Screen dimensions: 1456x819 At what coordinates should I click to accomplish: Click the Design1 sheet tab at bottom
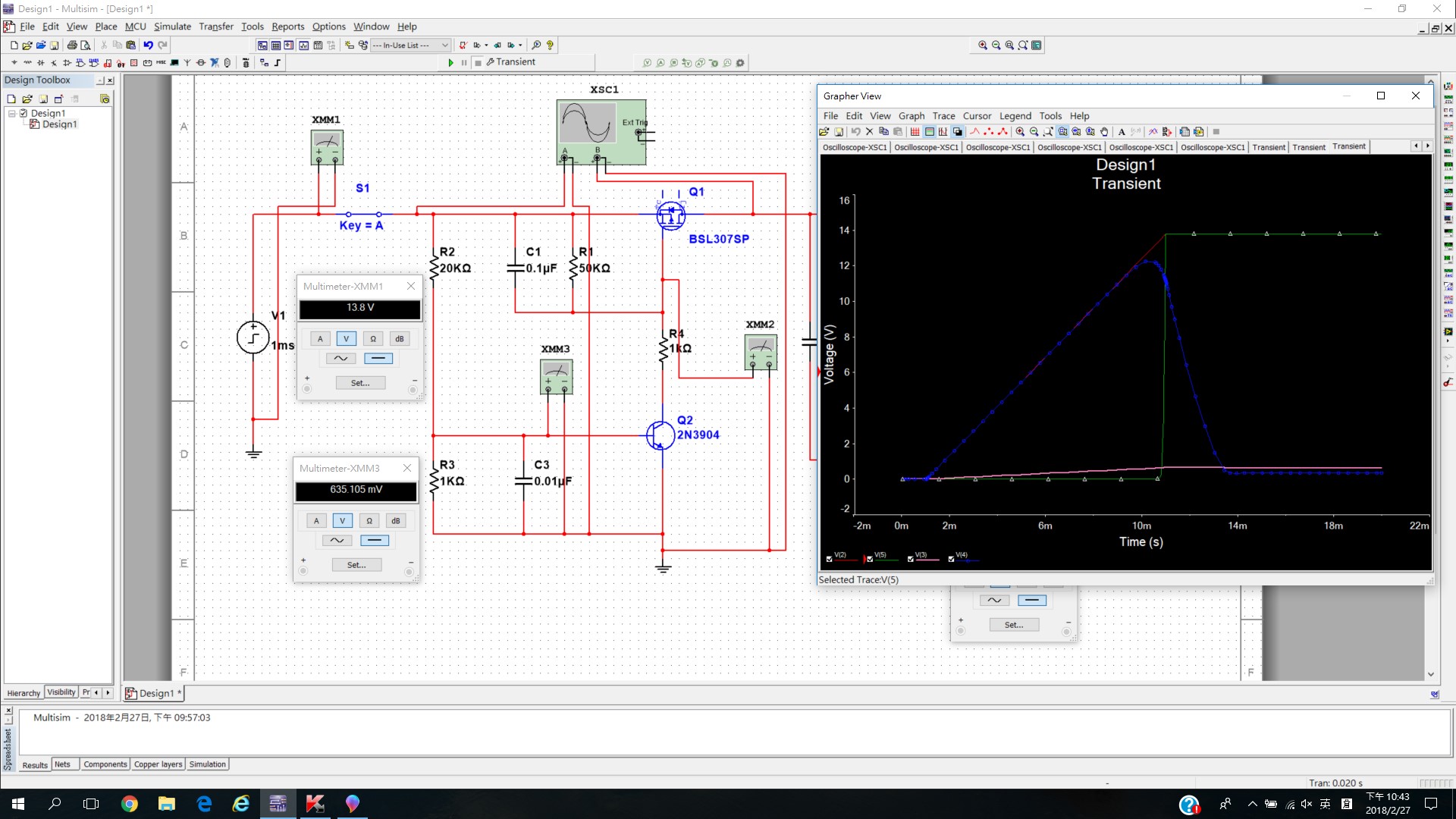coord(152,693)
